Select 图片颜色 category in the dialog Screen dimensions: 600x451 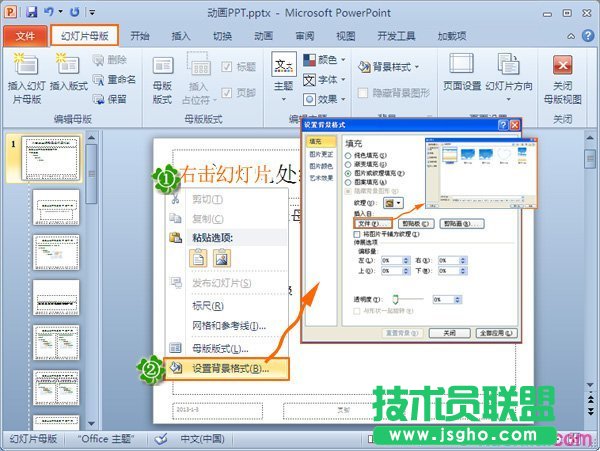click(321, 166)
